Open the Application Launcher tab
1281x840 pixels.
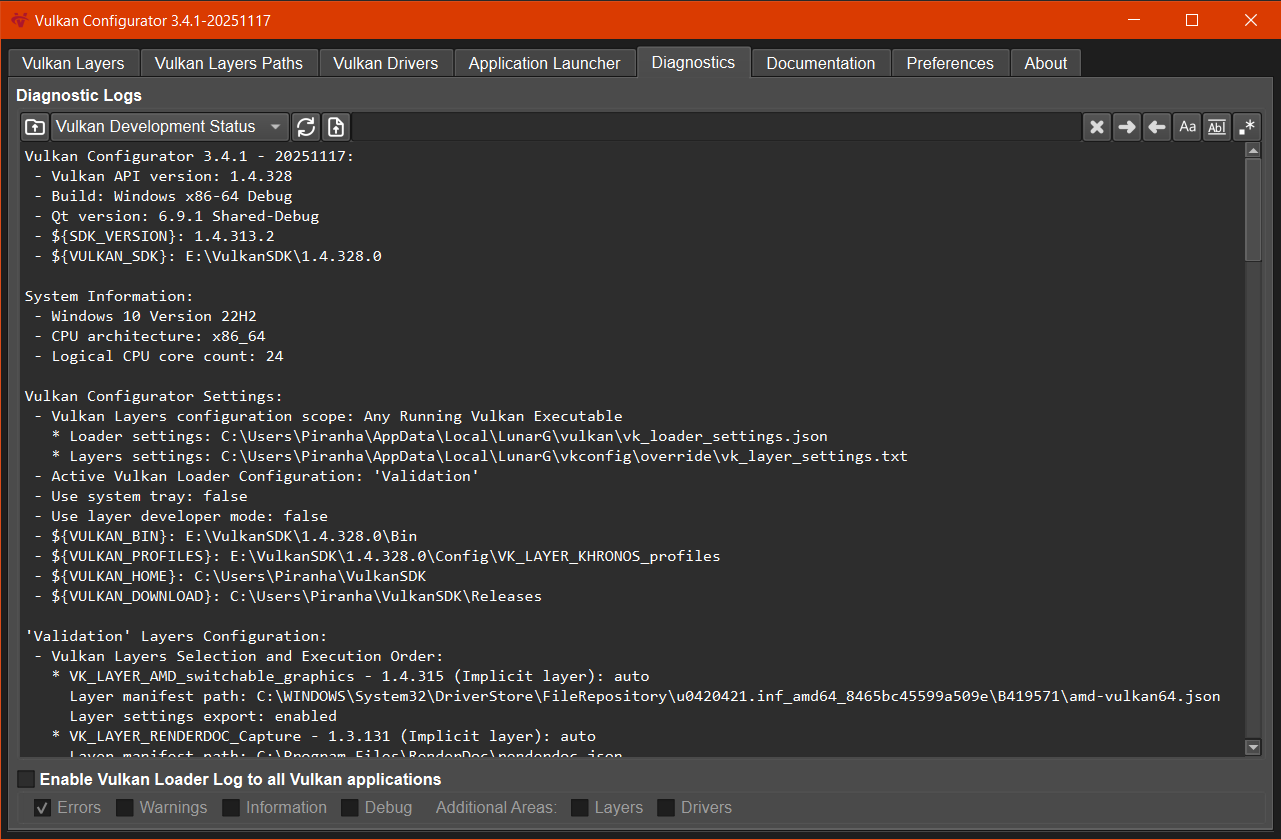click(544, 63)
